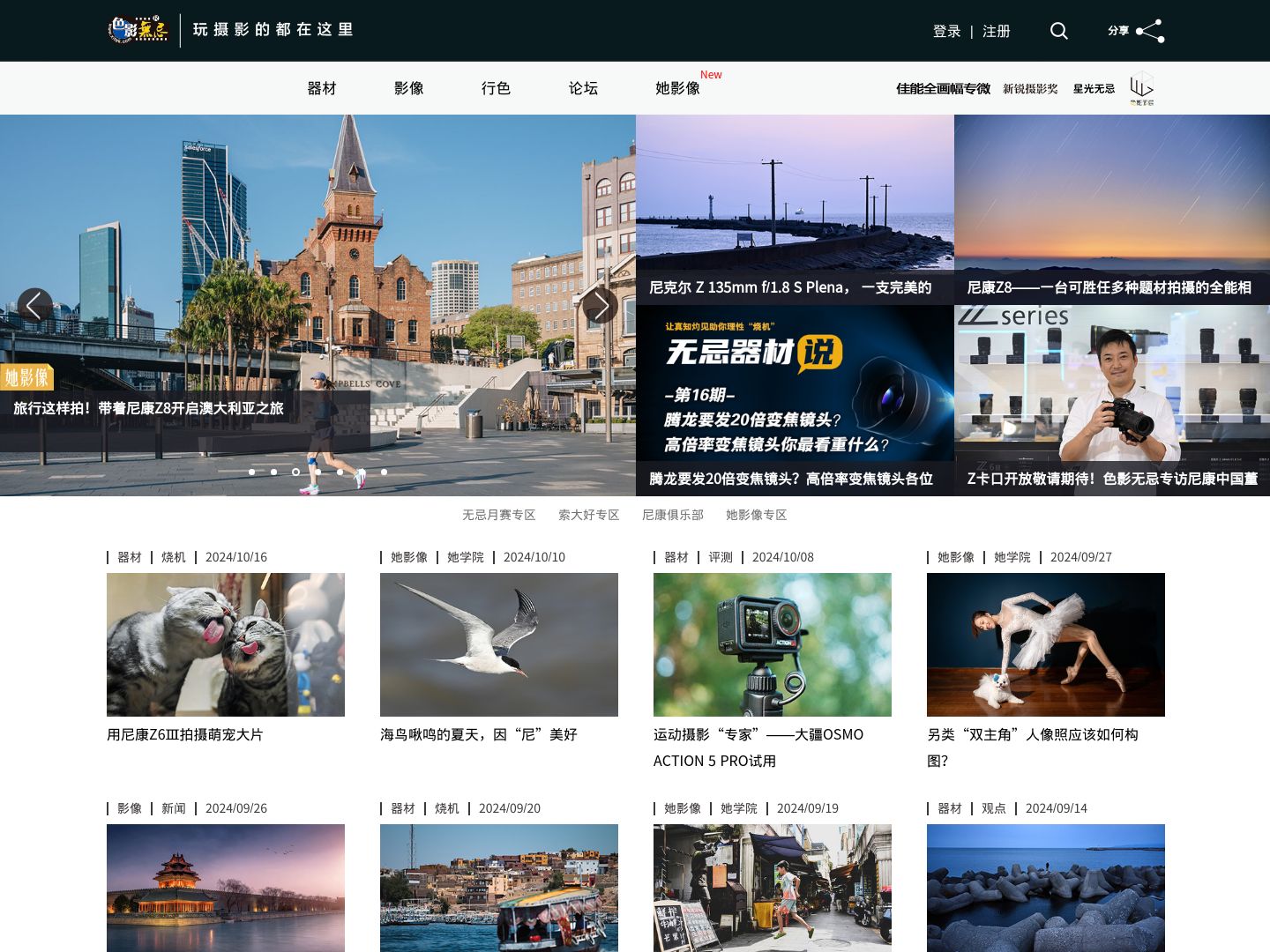Click the date text 2024/10/08
Image resolution: width=1270 pixels, height=952 pixels.
click(783, 557)
